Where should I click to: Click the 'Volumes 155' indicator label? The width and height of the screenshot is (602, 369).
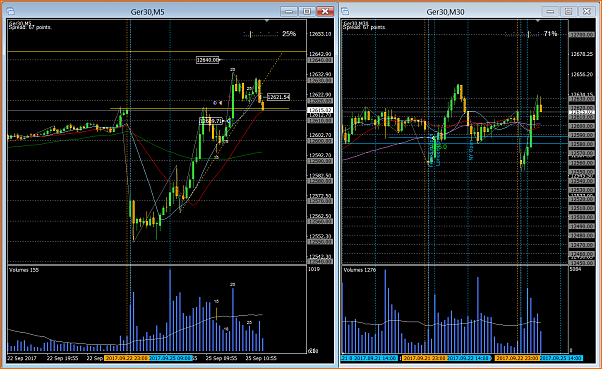(24, 270)
